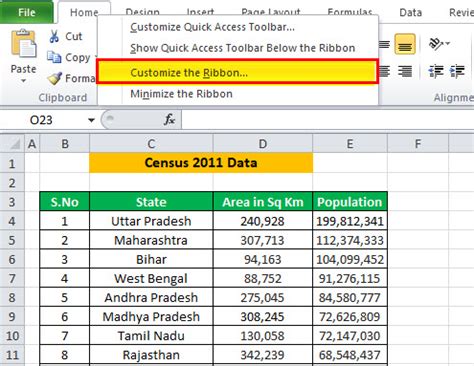Toggle the highlighted bottom align icon
This screenshot has width=474, height=366.
(x=405, y=44)
